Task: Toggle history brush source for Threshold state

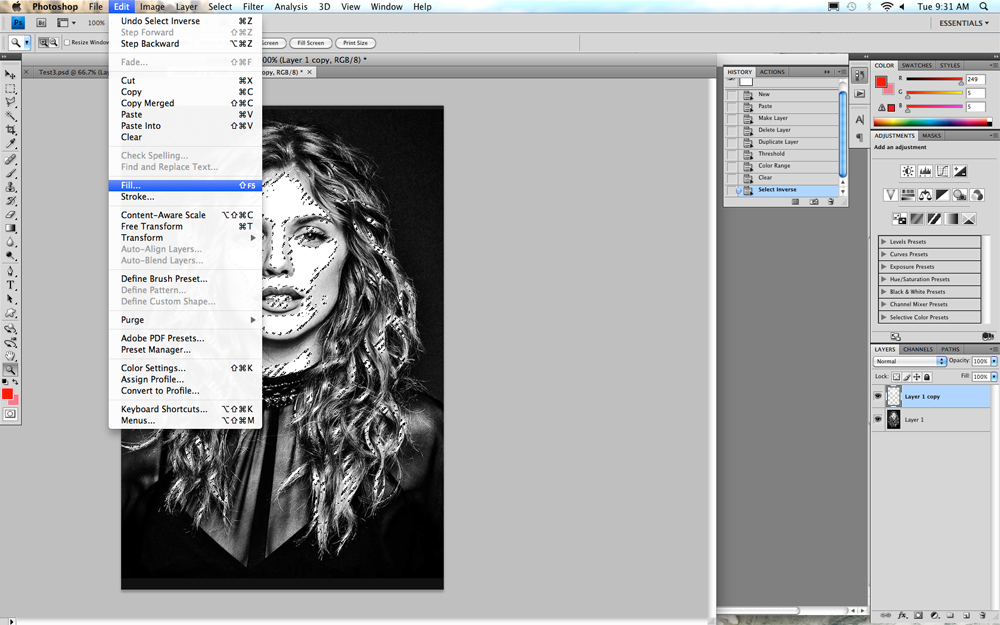Action: (x=732, y=154)
